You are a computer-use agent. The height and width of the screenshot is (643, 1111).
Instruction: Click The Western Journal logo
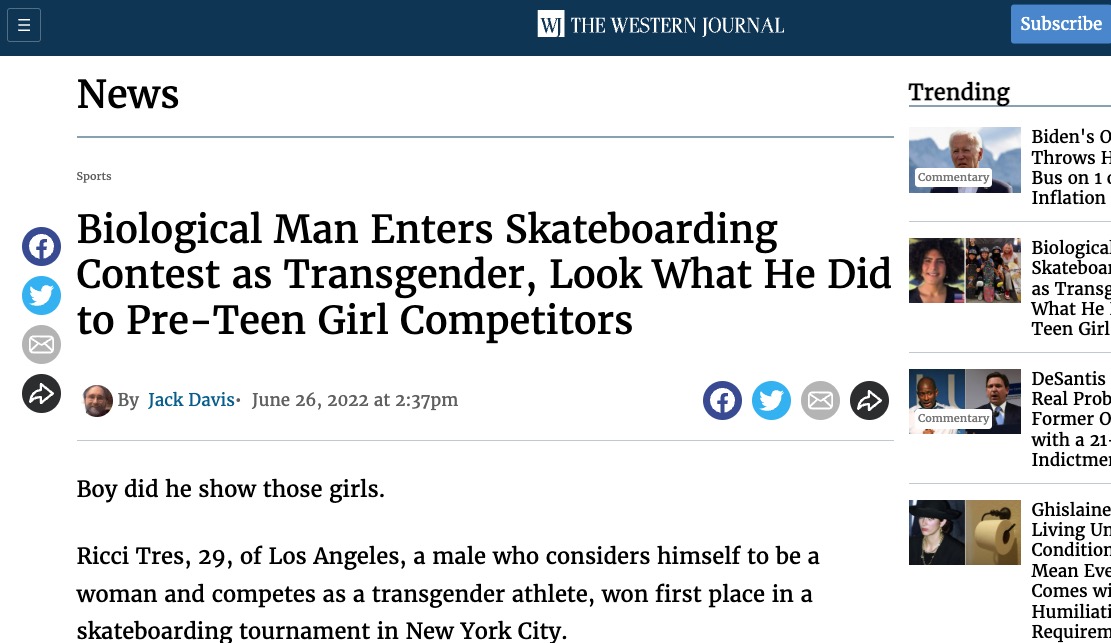click(x=660, y=25)
